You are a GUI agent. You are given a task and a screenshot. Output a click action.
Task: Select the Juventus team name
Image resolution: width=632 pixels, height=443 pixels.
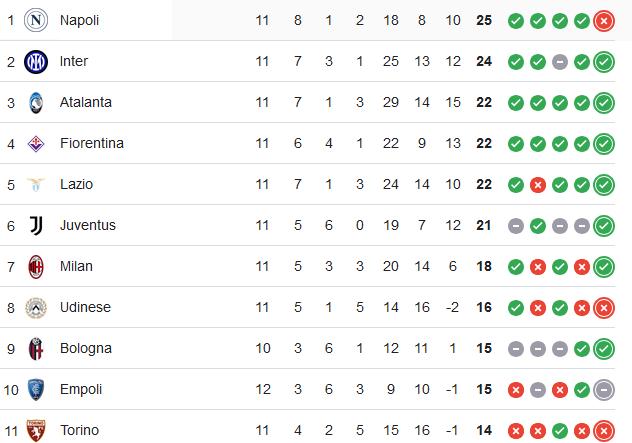click(x=88, y=225)
